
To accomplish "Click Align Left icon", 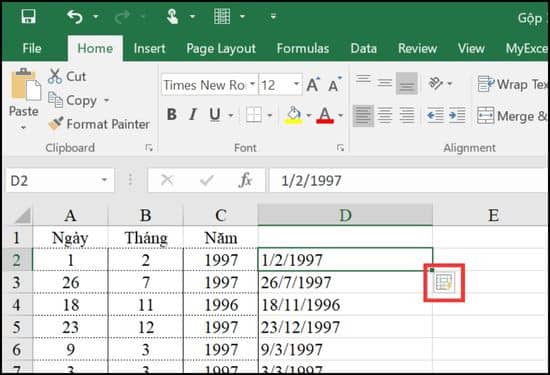I will pyautogui.click(x=363, y=115).
